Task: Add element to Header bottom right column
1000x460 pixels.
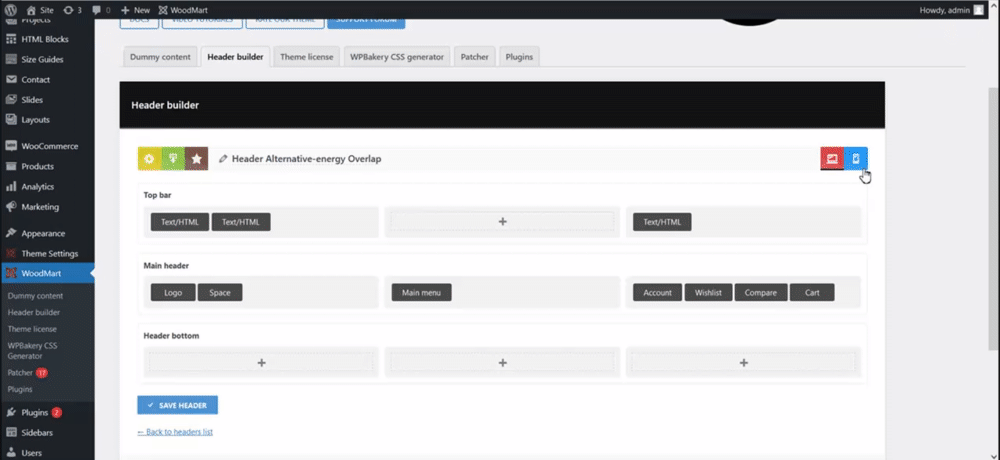Action: click(744, 363)
